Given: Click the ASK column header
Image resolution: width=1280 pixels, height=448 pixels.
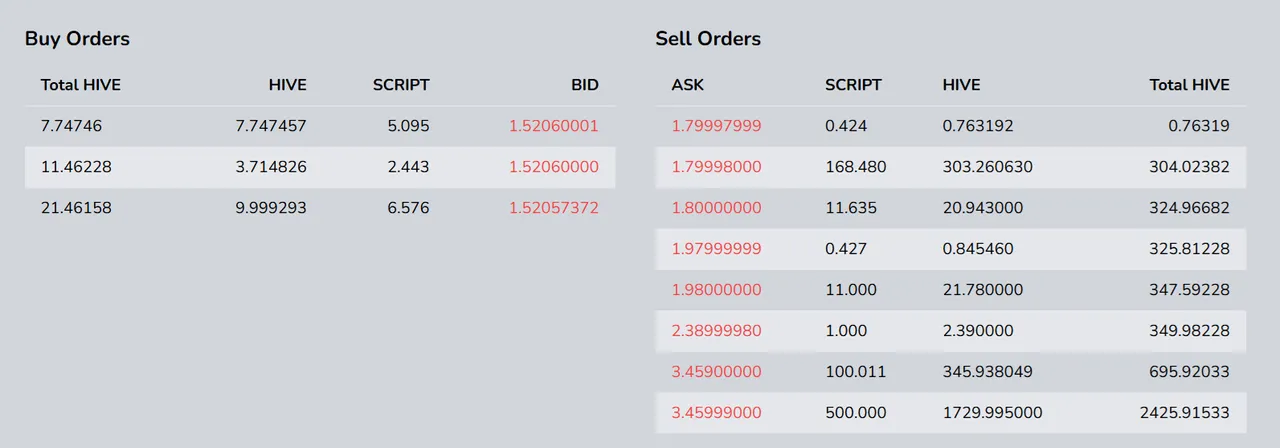Looking at the screenshot, I should [688, 85].
